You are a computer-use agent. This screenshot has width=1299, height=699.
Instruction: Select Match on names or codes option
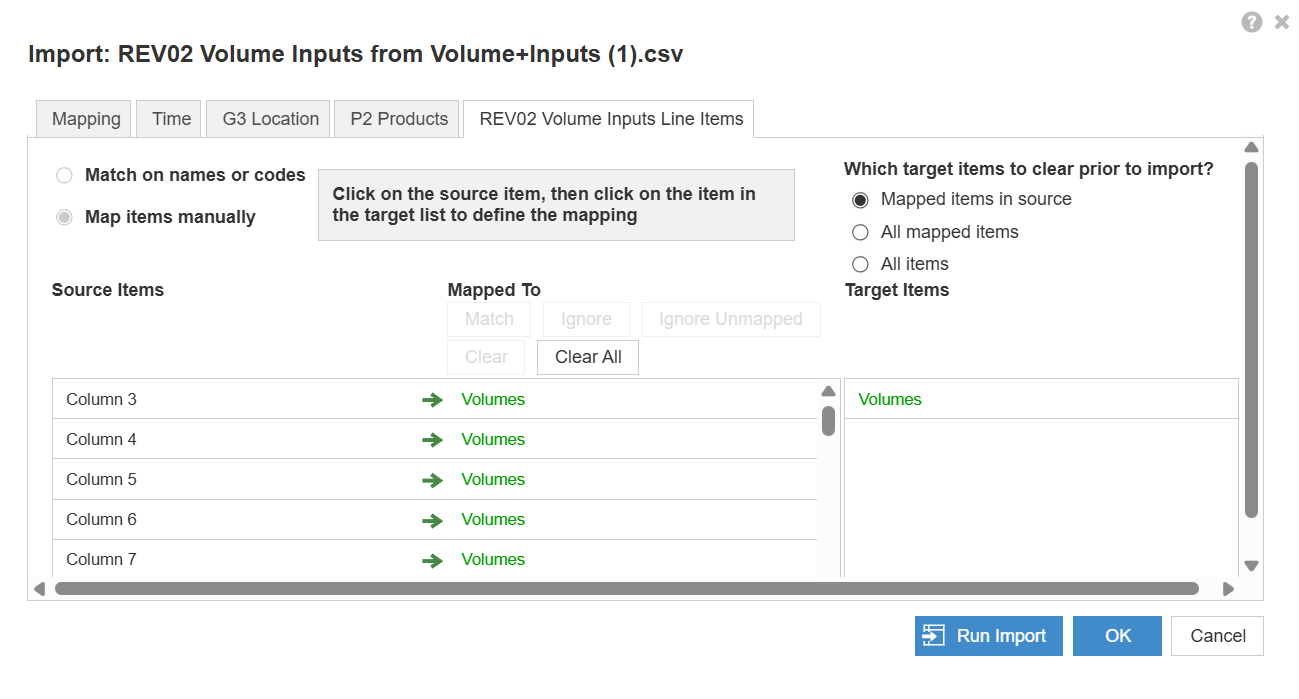(x=64, y=176)
